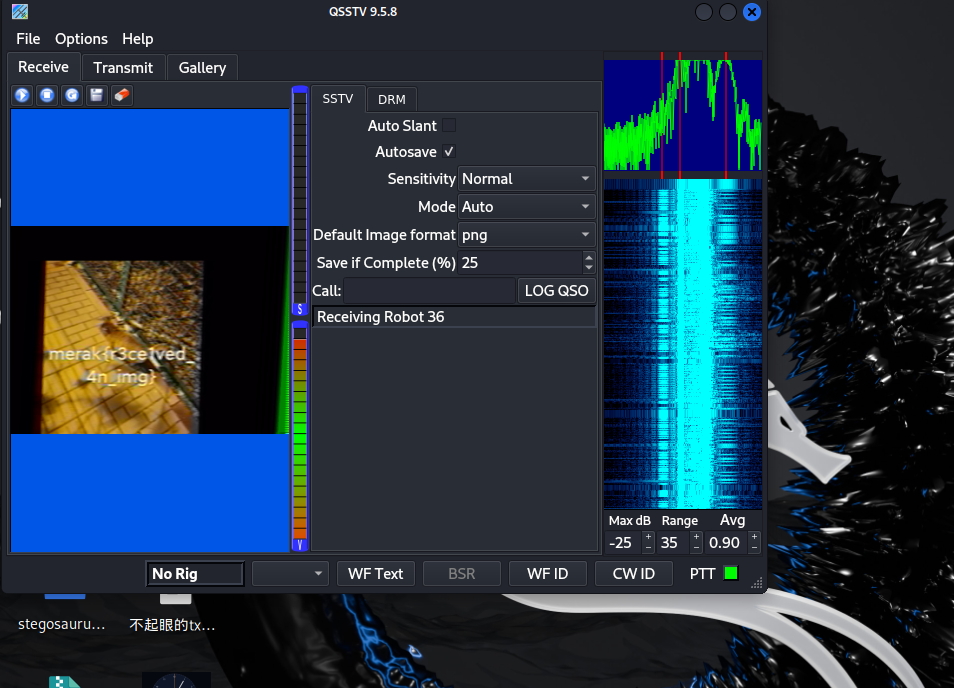Viewport: 954px width, 688px height.
Task: Click the S signal level meter
Action: (299, 201)
